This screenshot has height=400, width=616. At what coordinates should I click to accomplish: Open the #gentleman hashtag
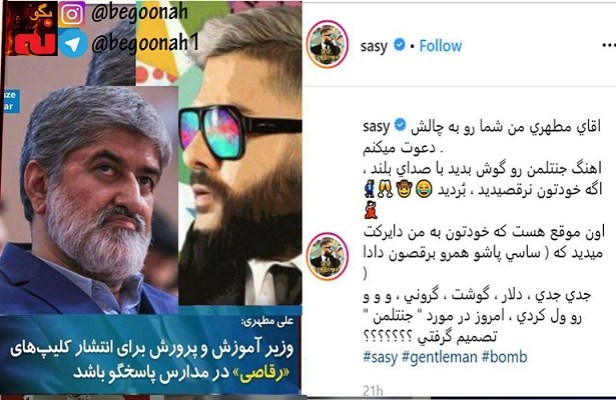pos(440,357)
